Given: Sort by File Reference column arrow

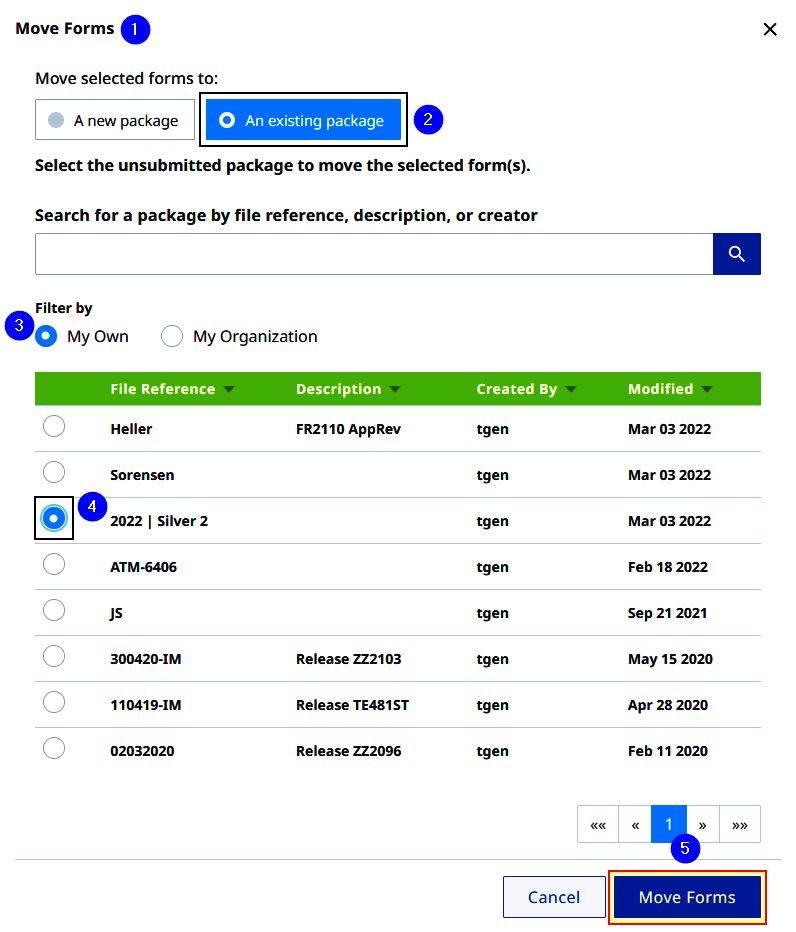Looking at the screenshot, I should pyautogui.click(x=229, y=389).
